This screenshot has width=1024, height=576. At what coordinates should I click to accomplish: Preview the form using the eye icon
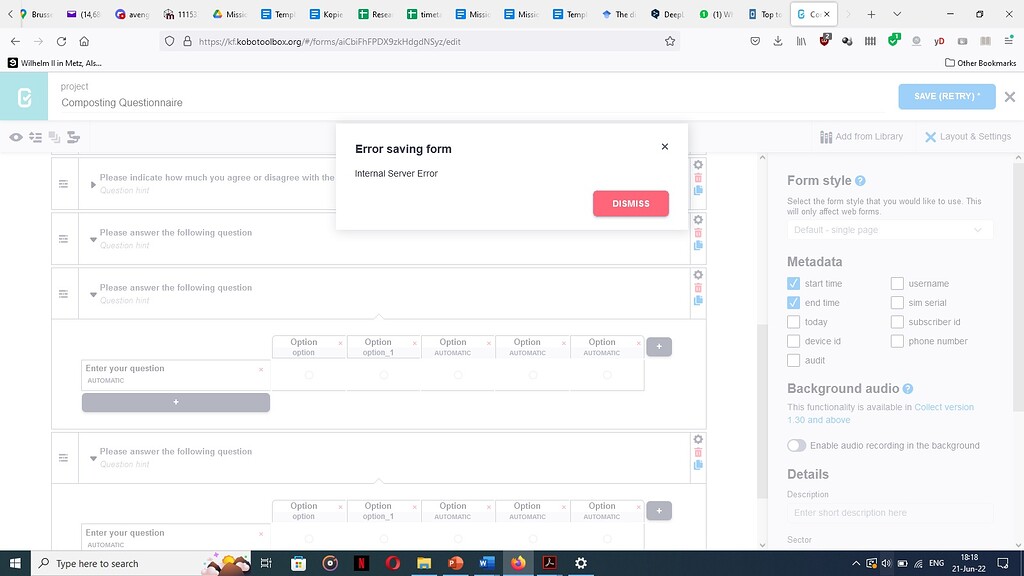click(16, 137)
